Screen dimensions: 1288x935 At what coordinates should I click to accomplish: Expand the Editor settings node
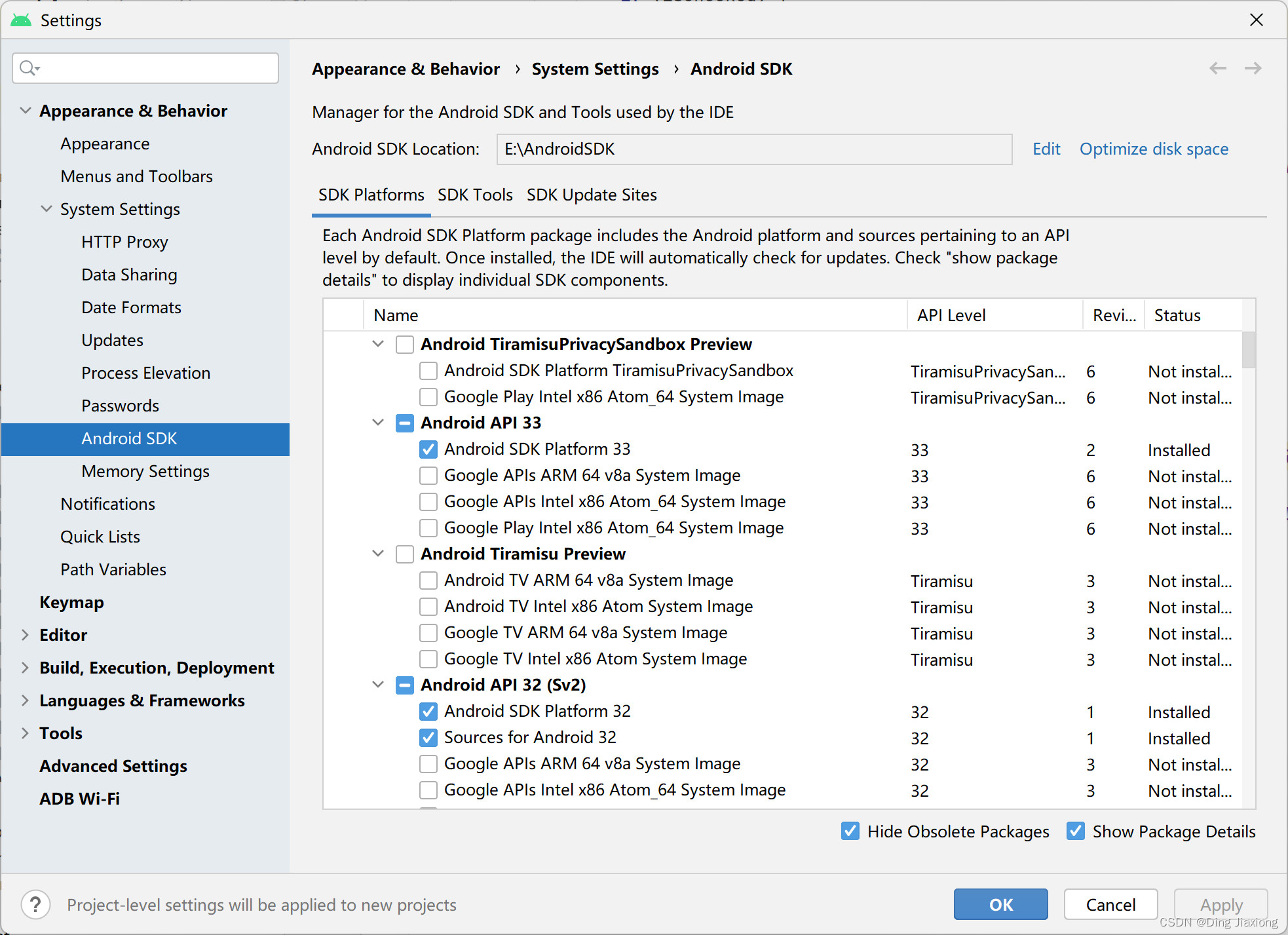25,635
